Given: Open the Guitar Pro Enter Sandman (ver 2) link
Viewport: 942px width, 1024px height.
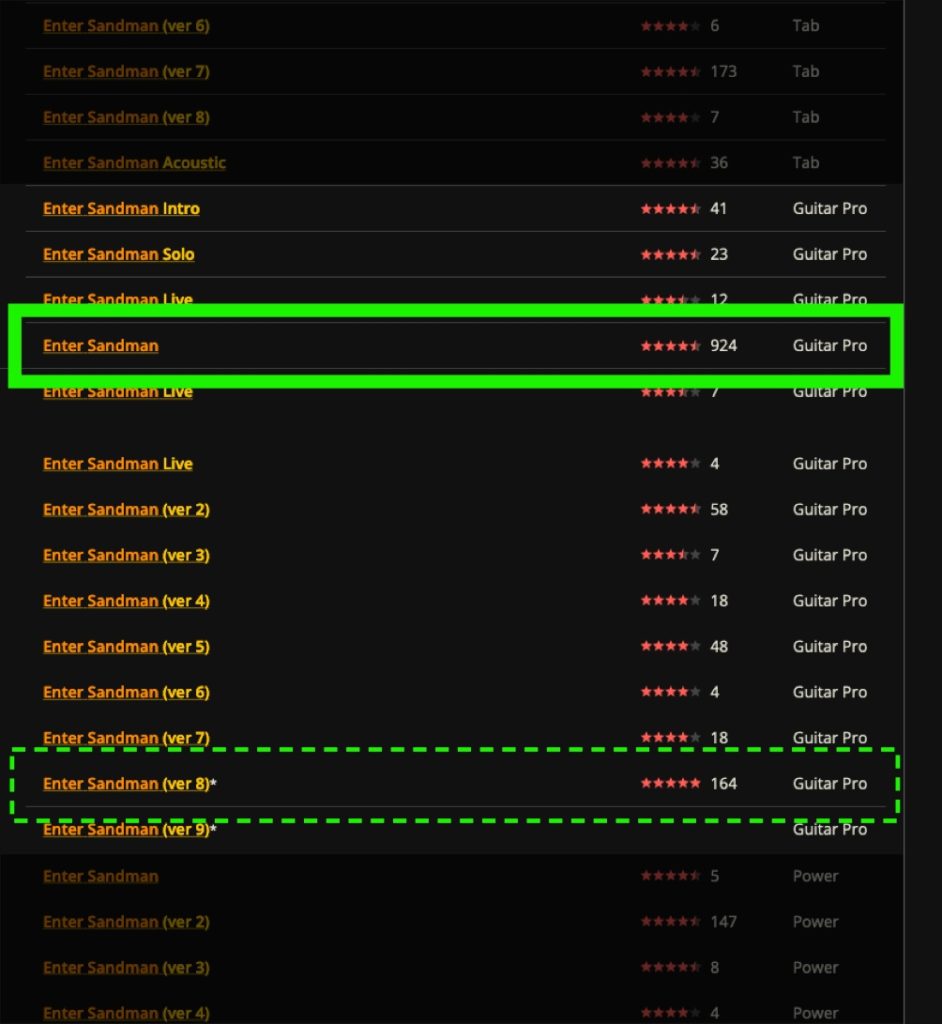Looking at the screenshot, I should (126, 509).
